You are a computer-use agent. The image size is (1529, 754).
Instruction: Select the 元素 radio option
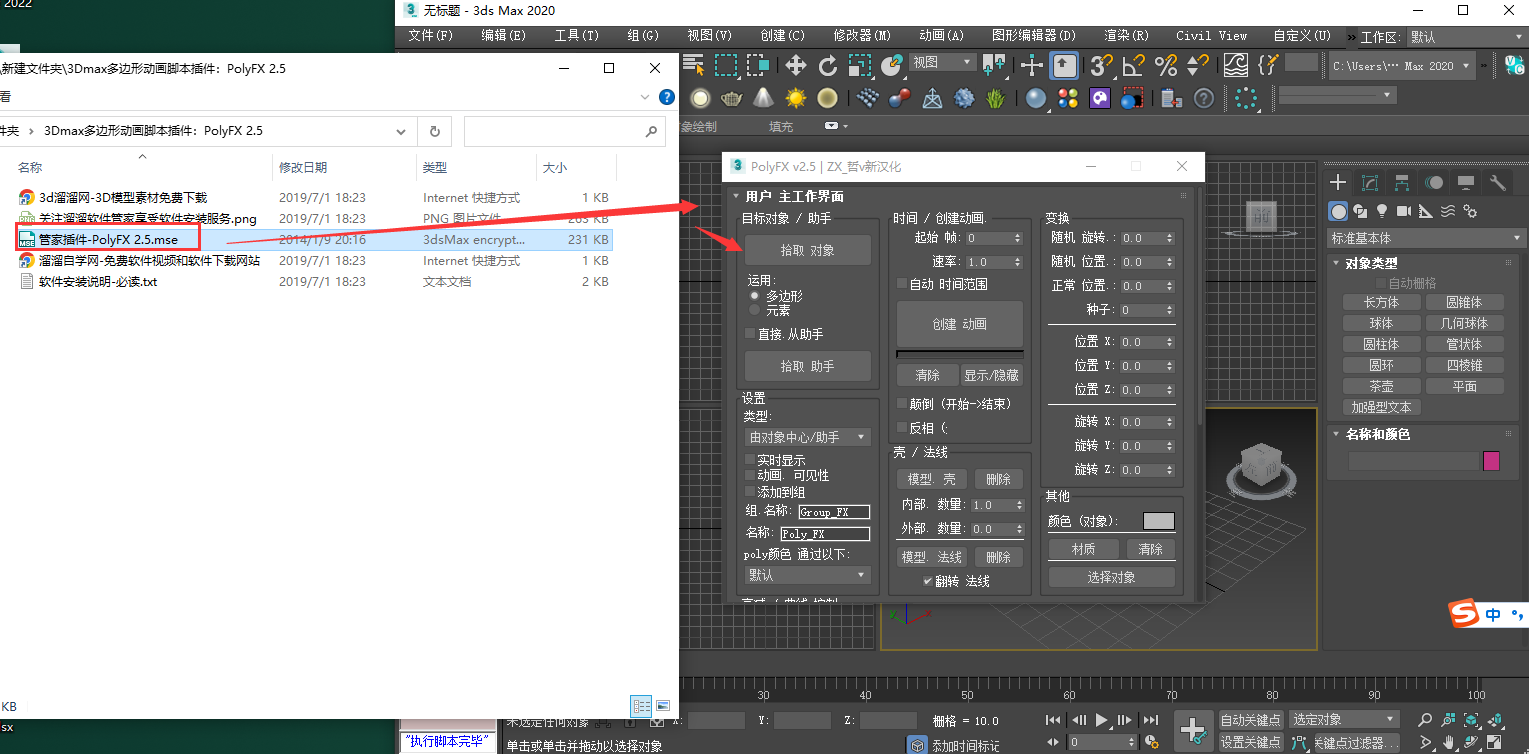pos(755,311)
